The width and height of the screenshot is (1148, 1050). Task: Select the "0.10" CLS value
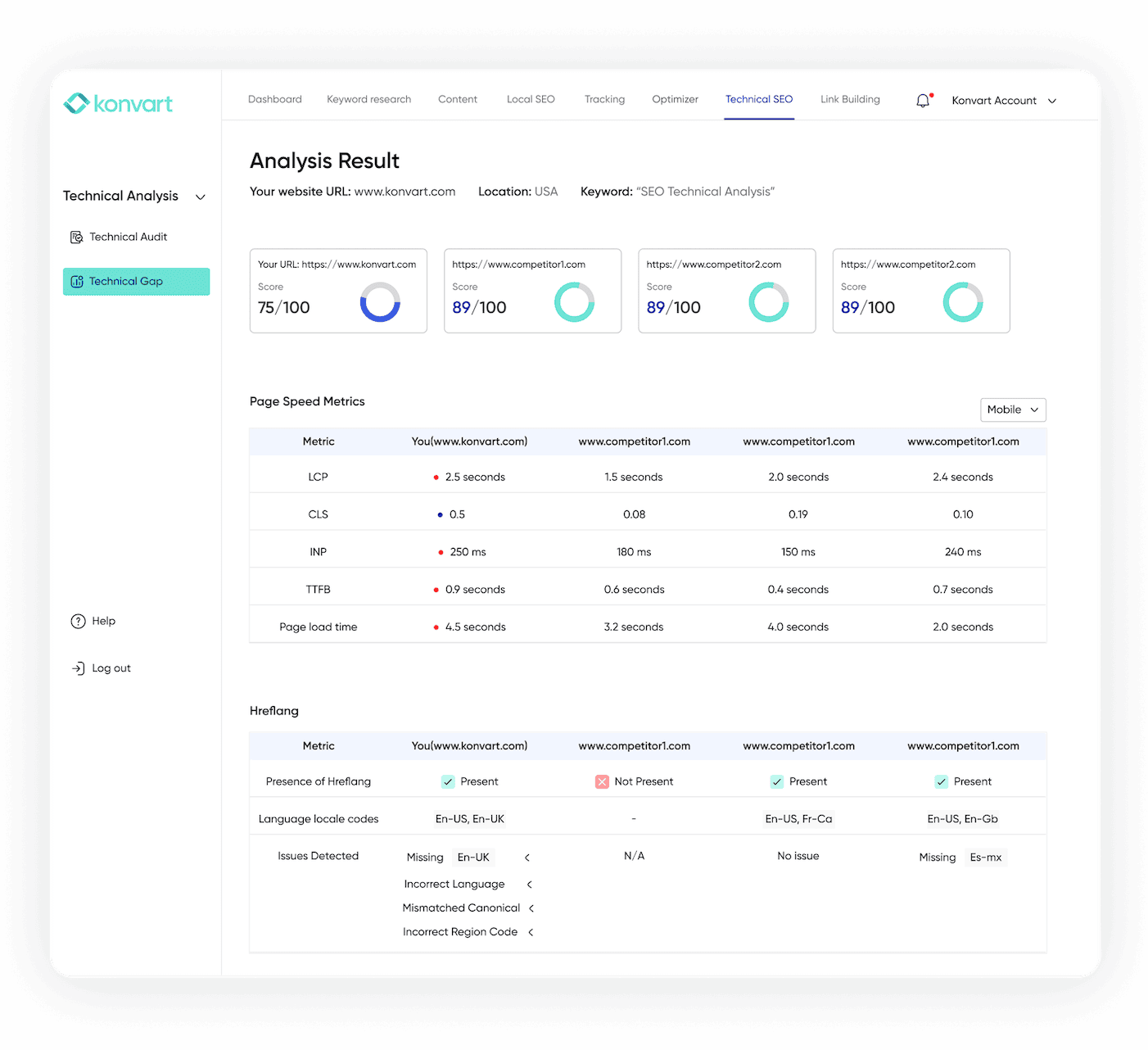(963, 515)
